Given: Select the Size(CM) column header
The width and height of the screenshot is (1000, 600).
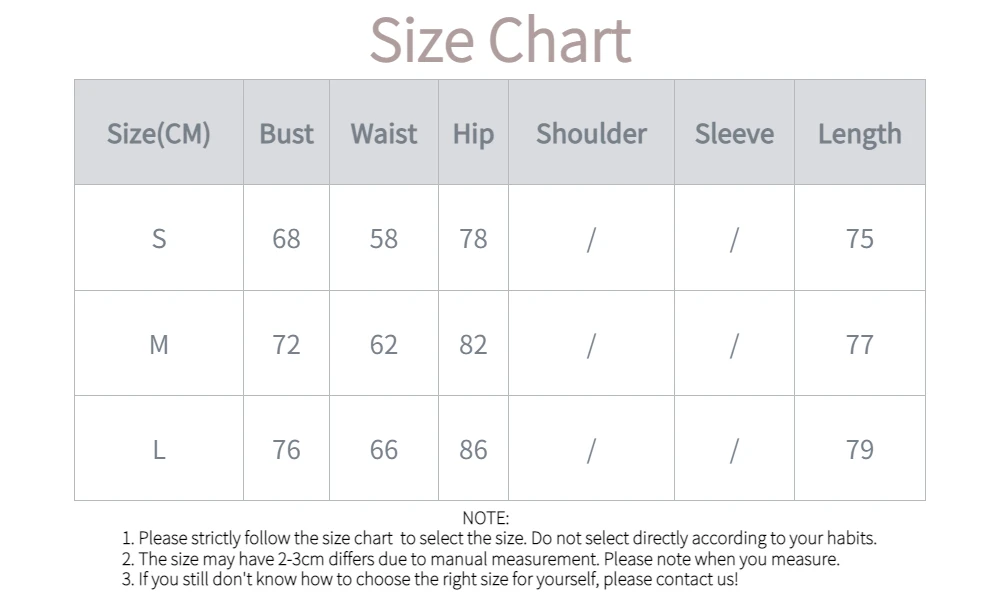Looking at the screenshot, I should tap(159, 134).
